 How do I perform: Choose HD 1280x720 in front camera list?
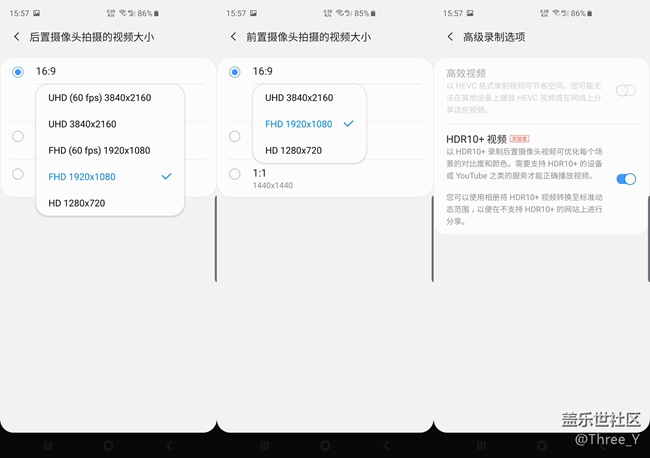309,150
